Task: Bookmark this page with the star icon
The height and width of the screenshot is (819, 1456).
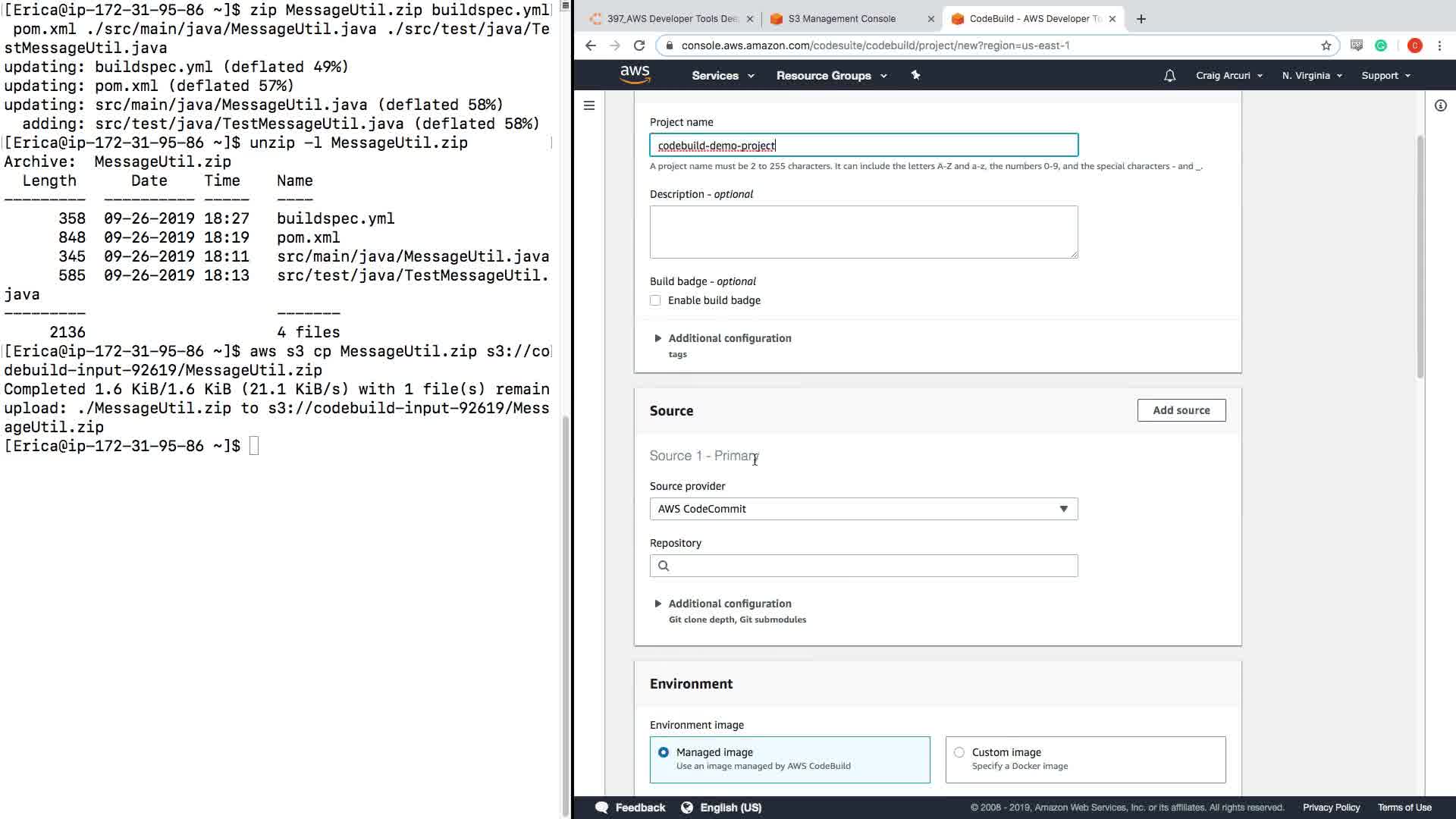Action: point(1326,45)
